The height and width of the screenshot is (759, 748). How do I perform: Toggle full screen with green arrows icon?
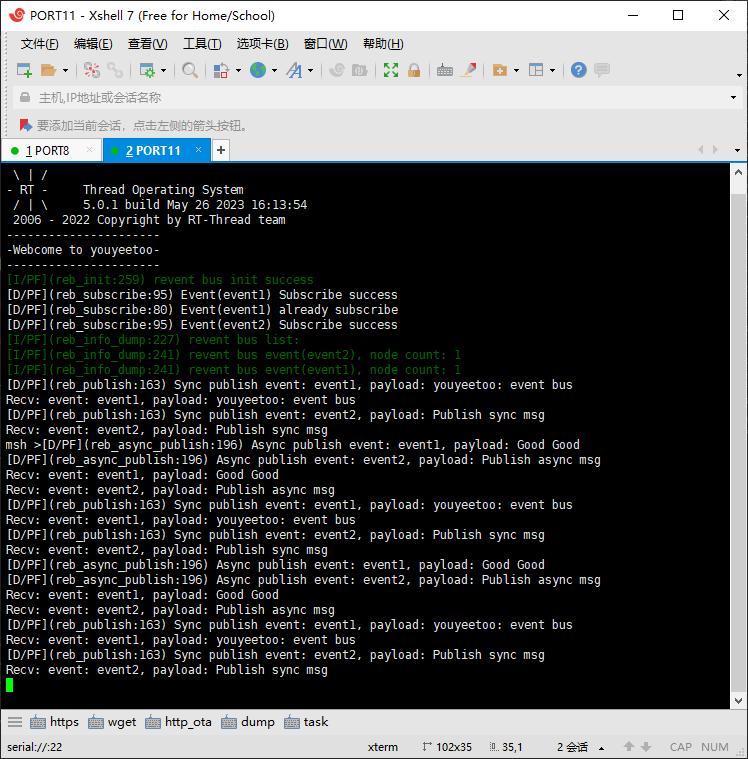point(391,70)
